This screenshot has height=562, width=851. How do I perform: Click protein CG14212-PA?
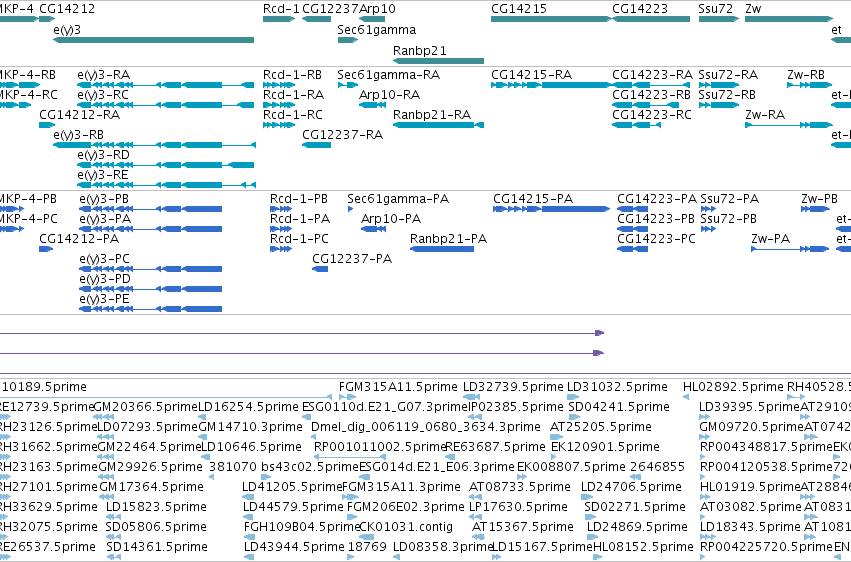(x=46, y=249)
